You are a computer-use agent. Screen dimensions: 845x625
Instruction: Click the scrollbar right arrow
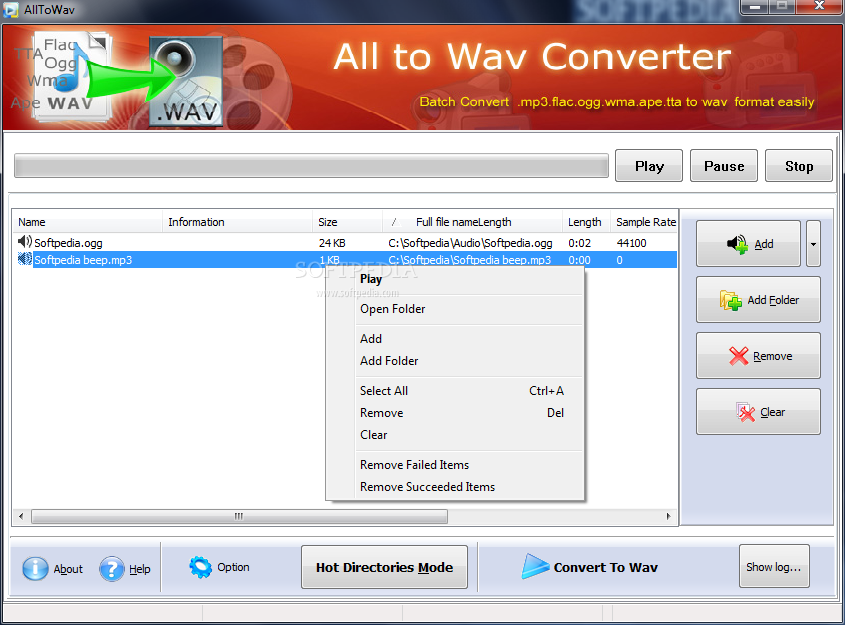[x=668, y=516]
